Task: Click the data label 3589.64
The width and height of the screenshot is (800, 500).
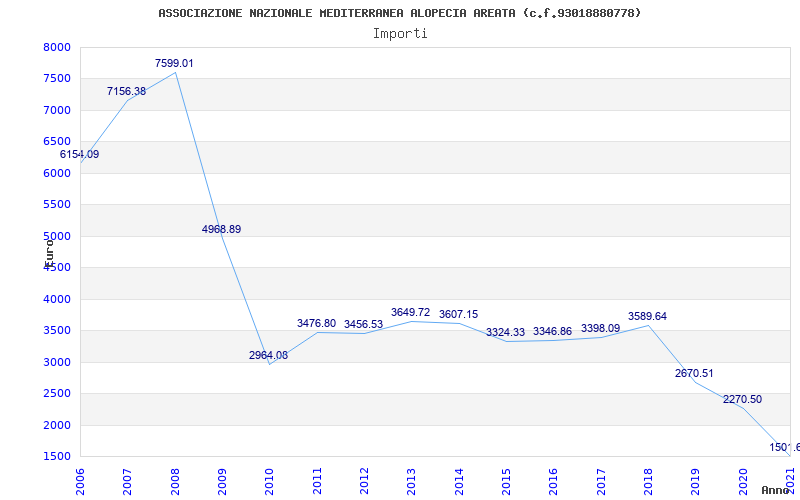Action: pyautogui.click(x=647, y=316)
